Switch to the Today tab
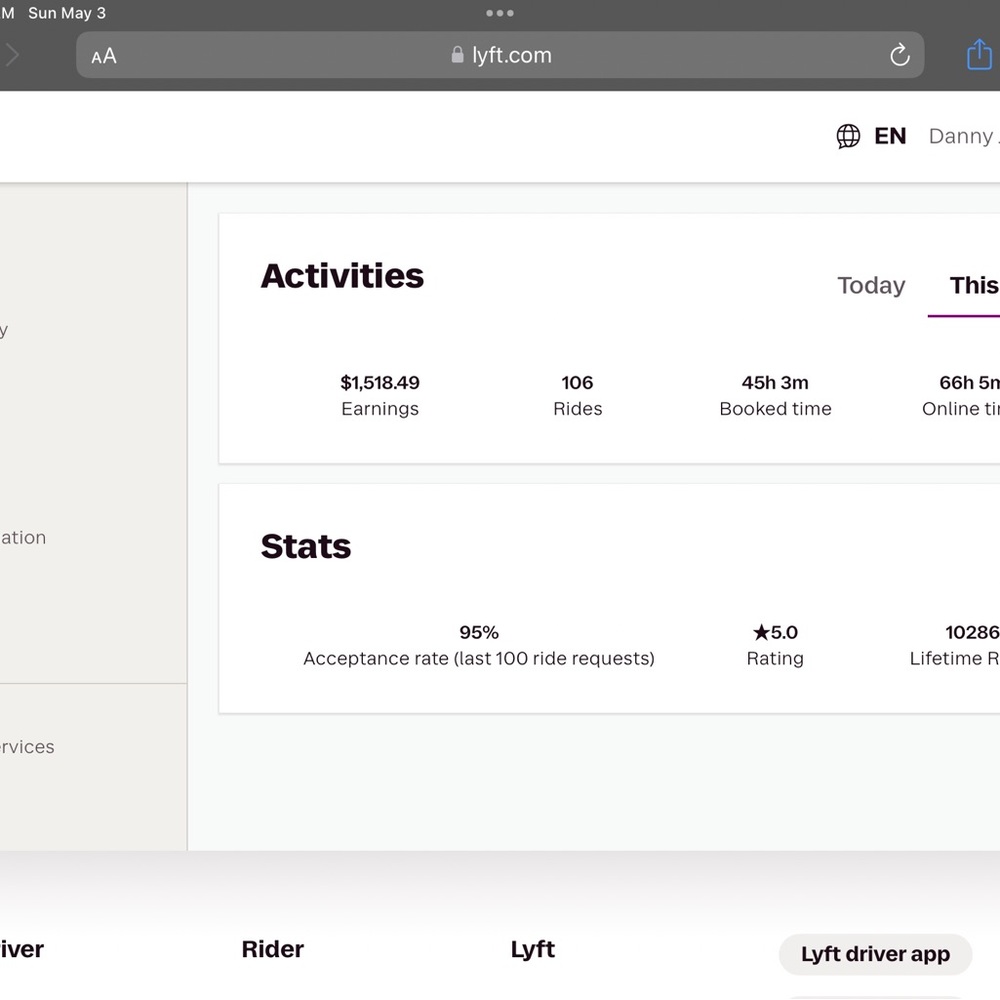The height and width of the screenshot is (1000, 1000). (871, 285)
